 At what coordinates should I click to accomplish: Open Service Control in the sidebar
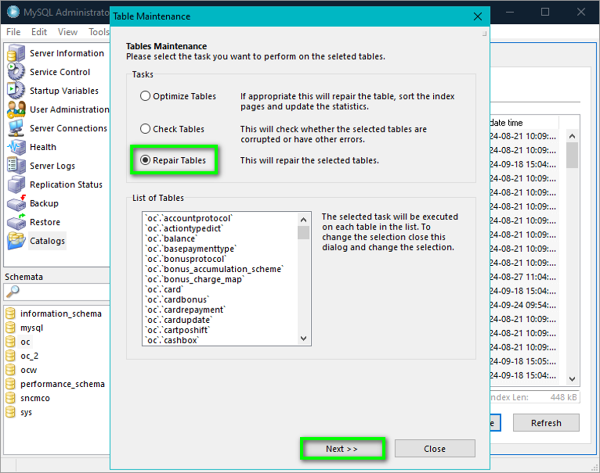click(16, 72)
